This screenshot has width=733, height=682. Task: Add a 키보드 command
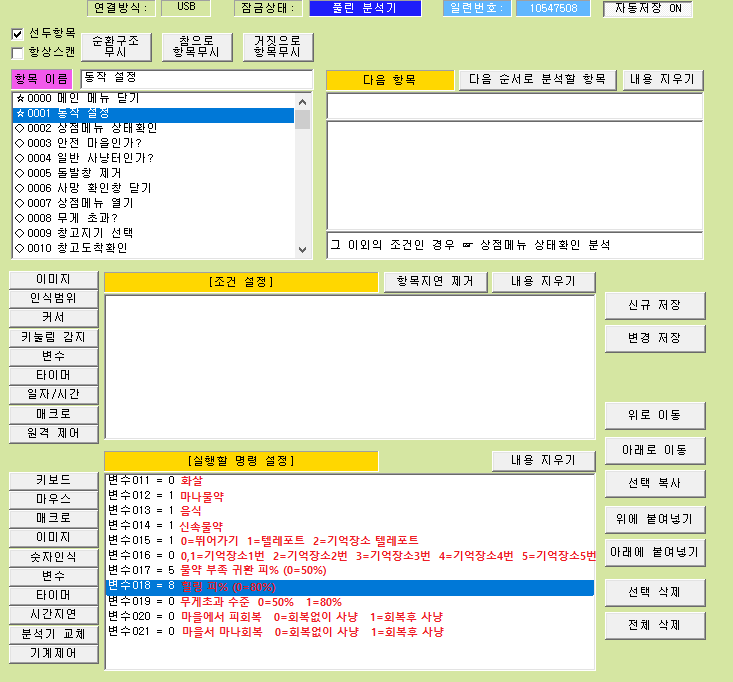pos(54,480)
